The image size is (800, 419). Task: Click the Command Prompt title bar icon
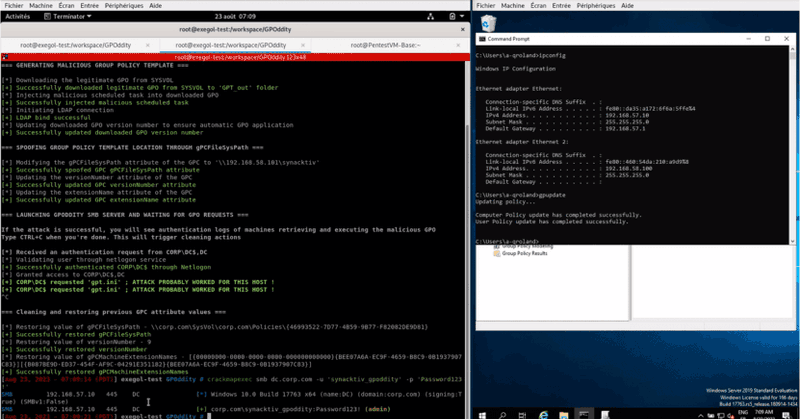[x=482, y=39]
